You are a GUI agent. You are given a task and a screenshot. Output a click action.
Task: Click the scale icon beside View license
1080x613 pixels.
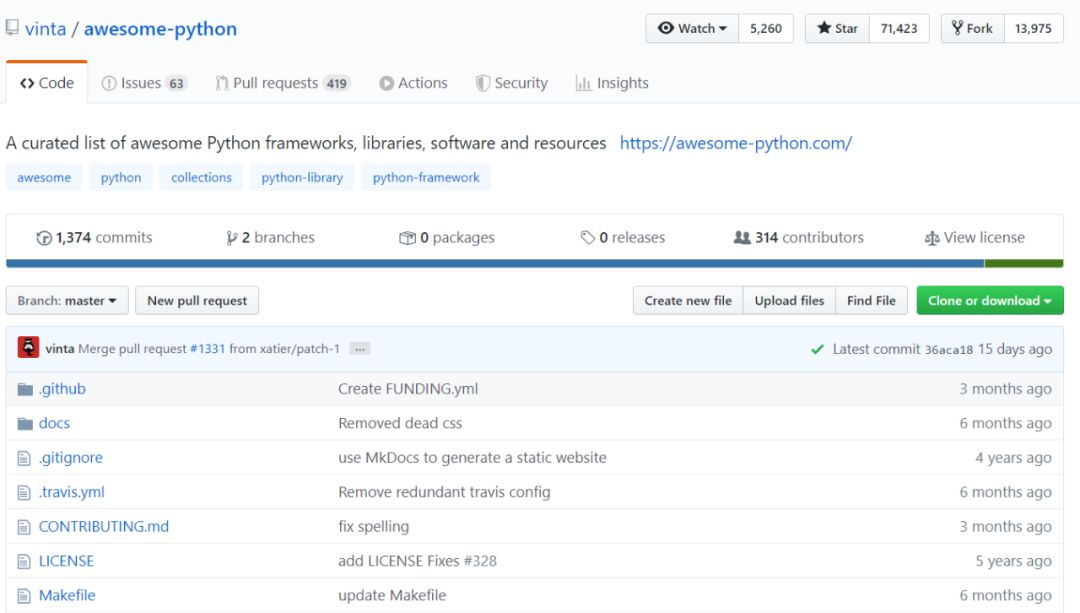[932, 238]
